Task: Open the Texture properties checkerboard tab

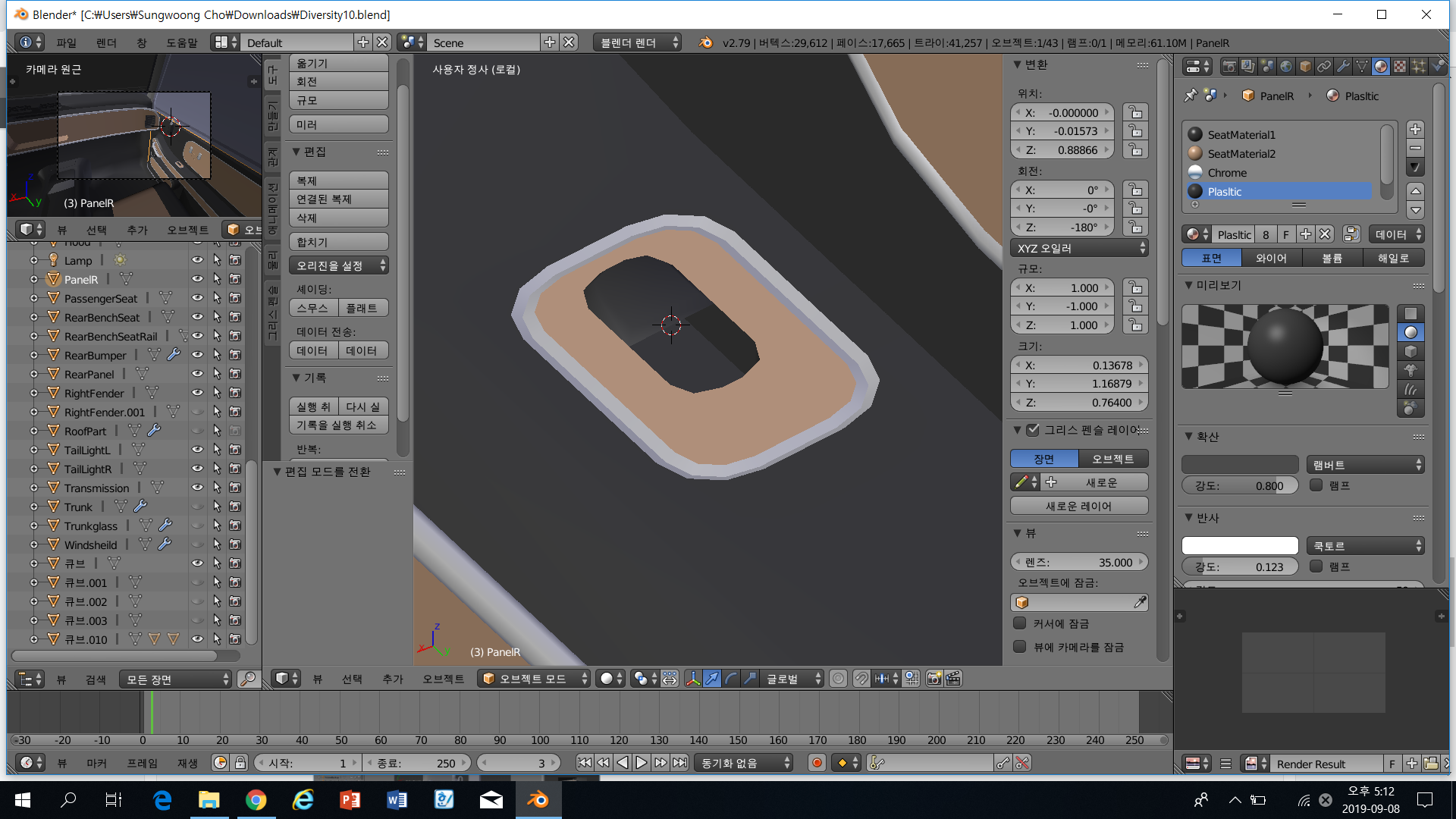Action: coord(1400,66)
